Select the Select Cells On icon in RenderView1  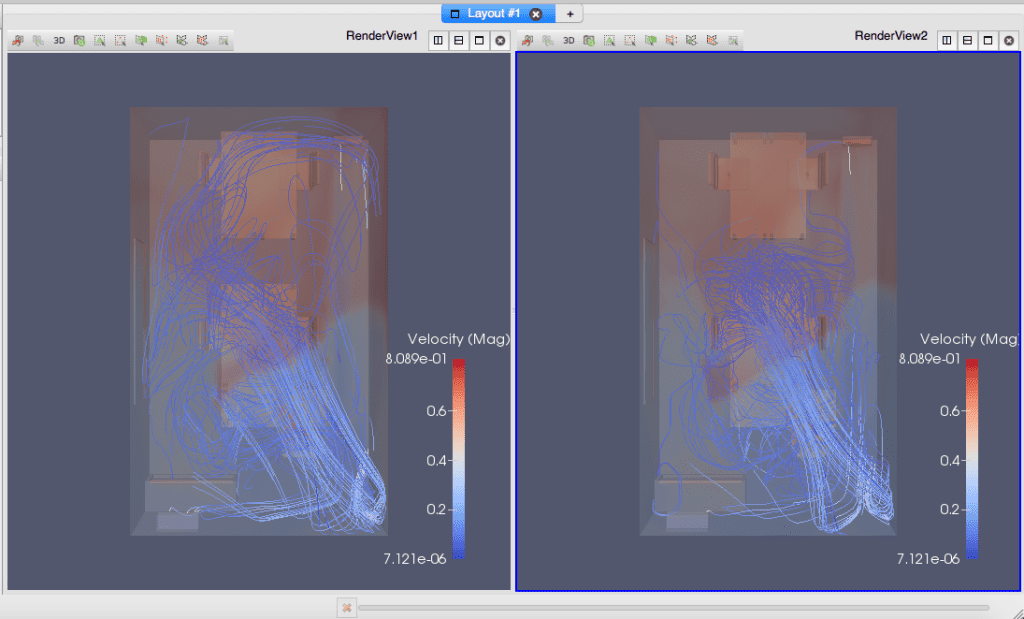pyautogui.click(x=101, y=40)
